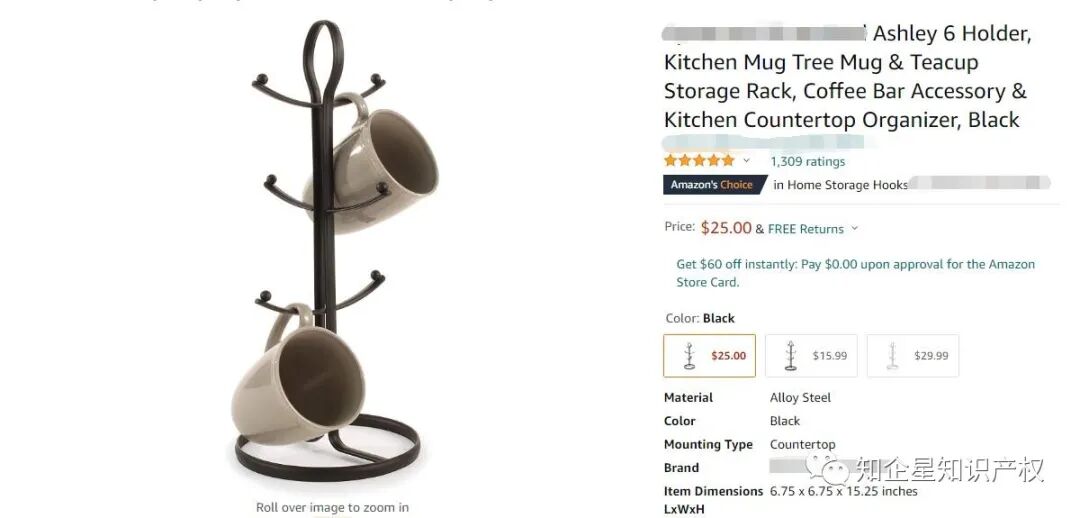Pick the $29.99 white variant
1080x518 pixels.
click(x=913, y=355)
